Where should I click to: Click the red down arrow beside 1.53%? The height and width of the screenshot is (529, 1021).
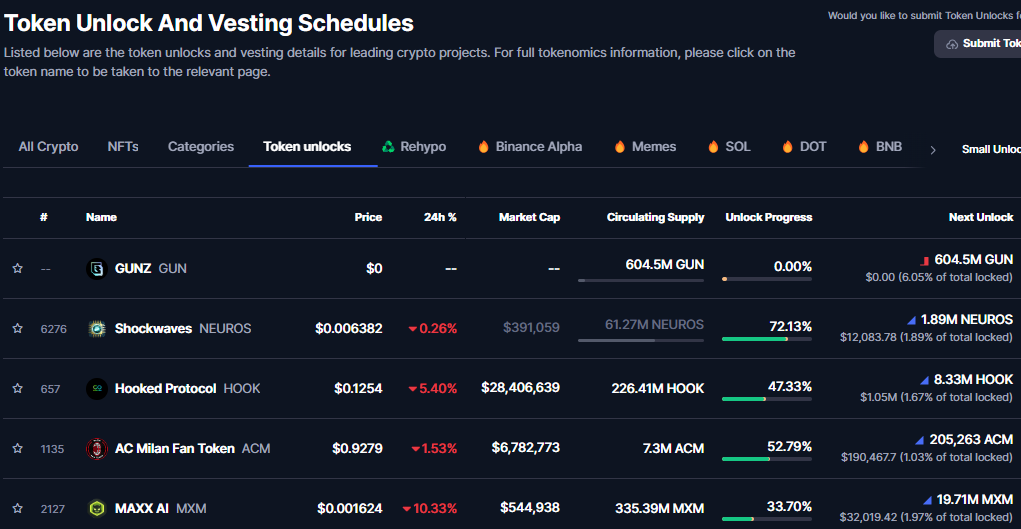click(415, 449)
